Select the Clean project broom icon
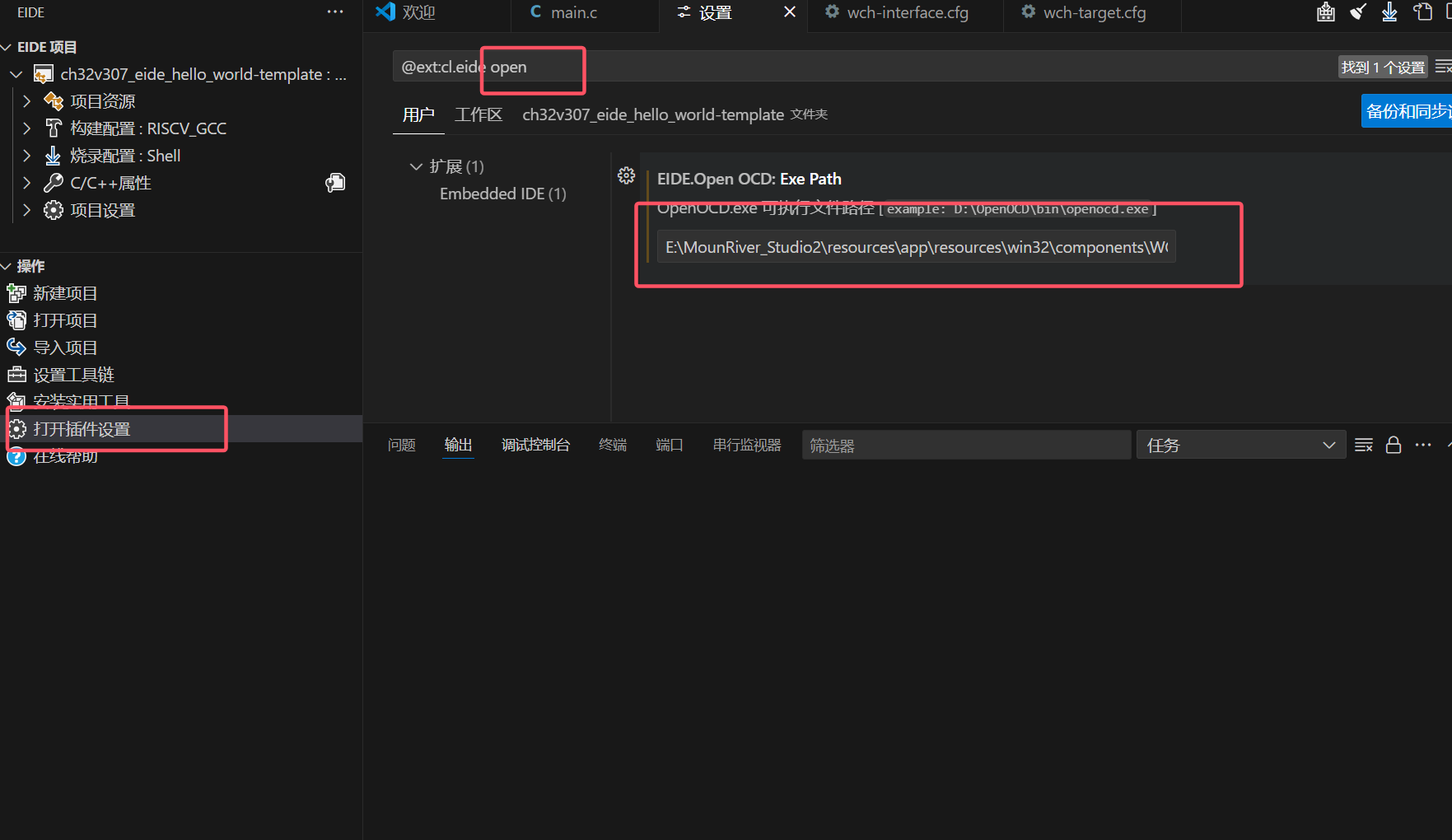Screen dimensions: 1452x840 point(1357,12)
